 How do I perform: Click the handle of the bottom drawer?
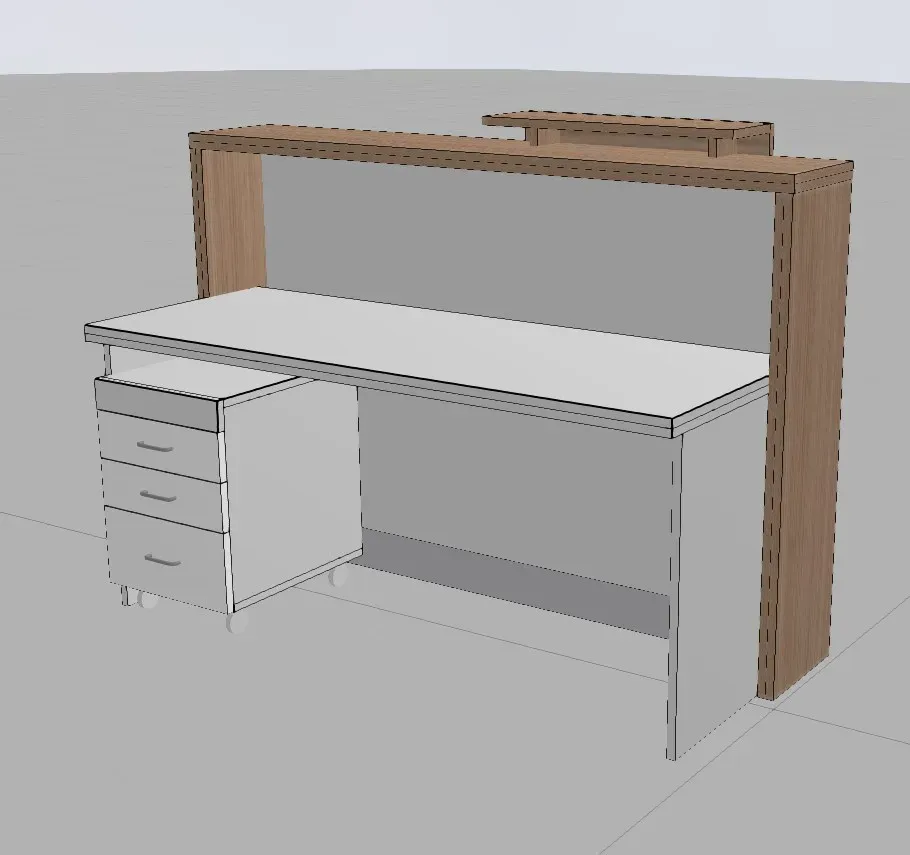pyautogui.click(x=163, y=560)
